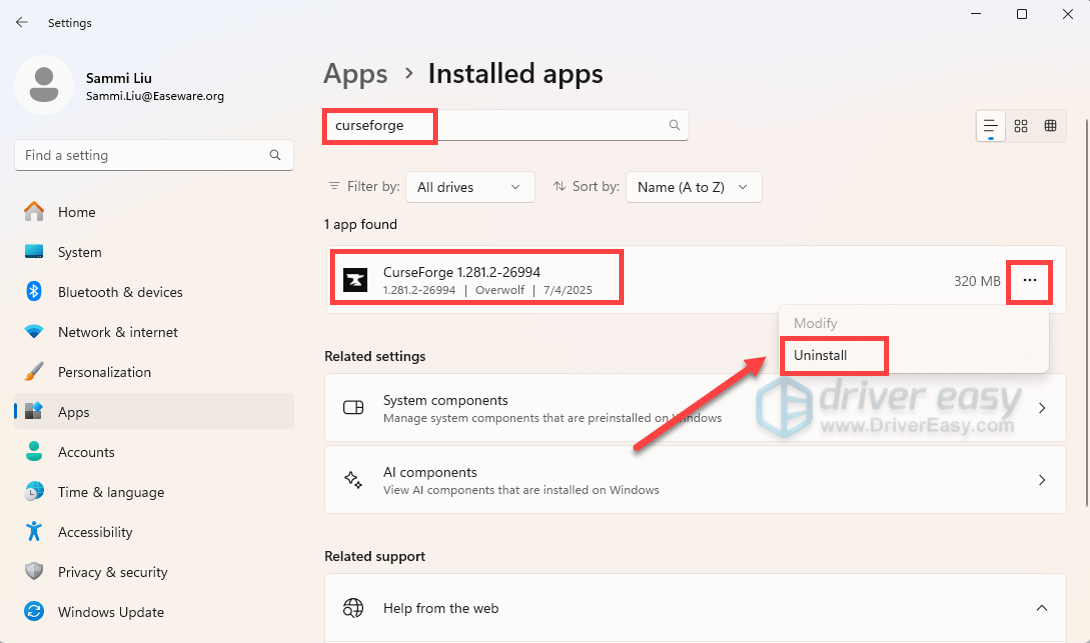Click the Help from the web globe icon
This screenshot has width=1090, height=643.
coord(353,608)
